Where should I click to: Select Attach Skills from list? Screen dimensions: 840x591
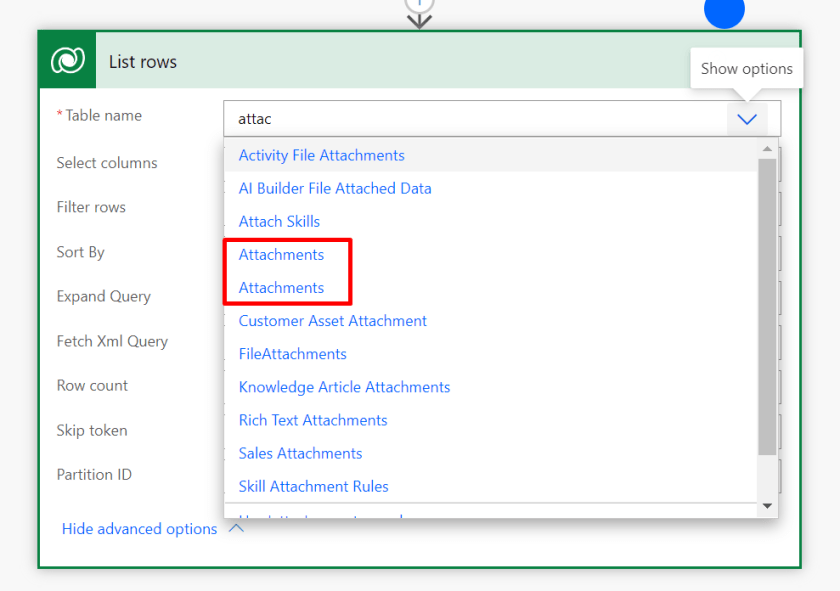279,221
